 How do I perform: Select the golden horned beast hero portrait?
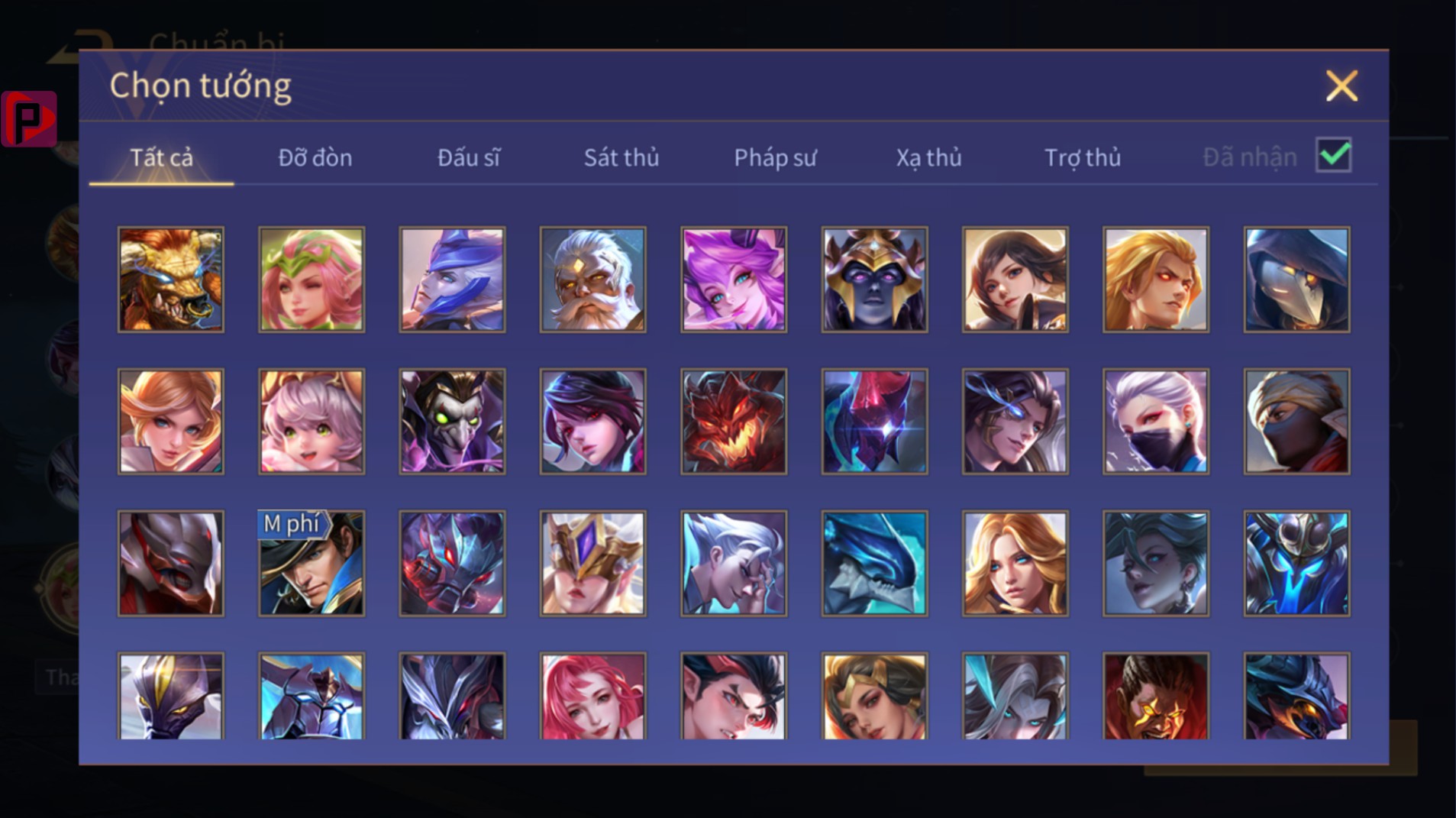[170, 280]
